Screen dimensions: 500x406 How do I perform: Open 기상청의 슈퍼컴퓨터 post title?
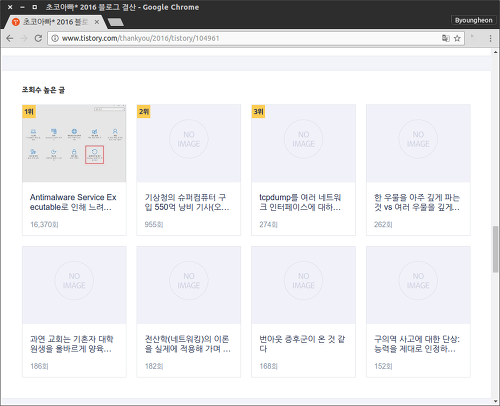(187, 202)
